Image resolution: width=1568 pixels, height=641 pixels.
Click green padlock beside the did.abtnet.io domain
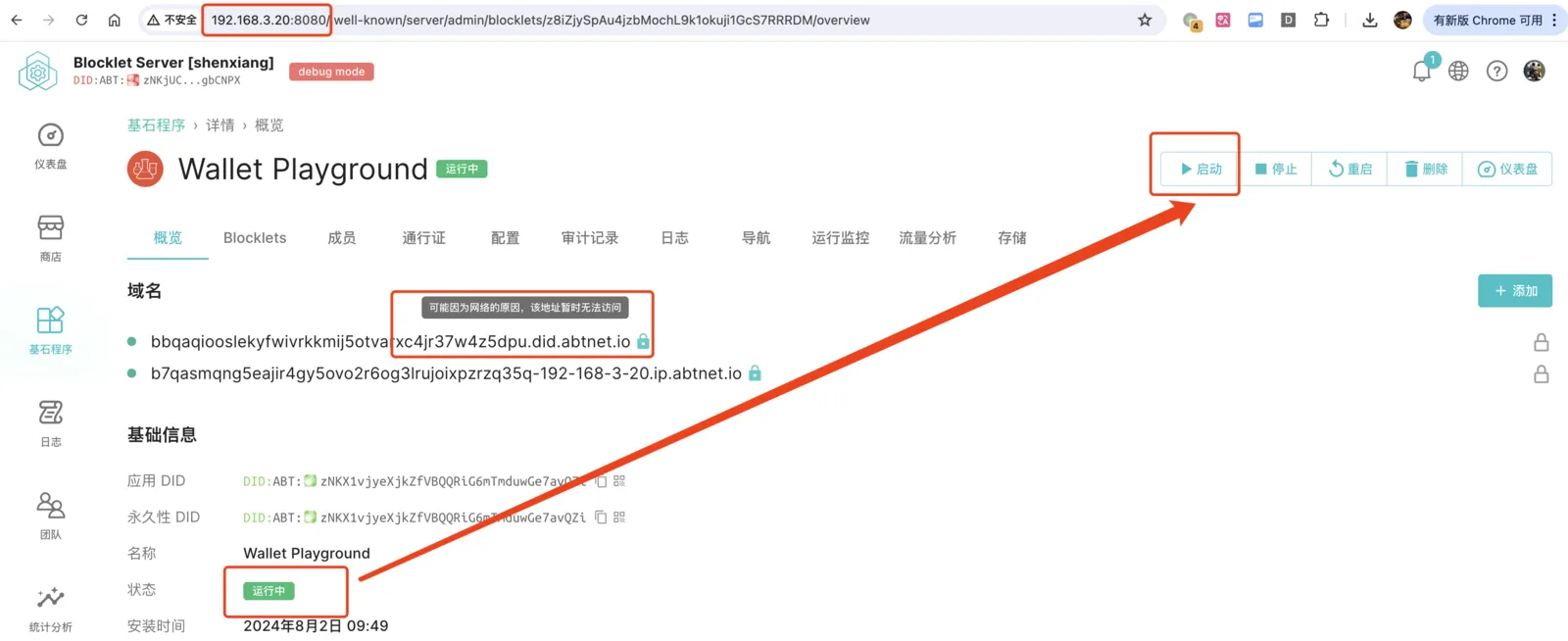tap(643, 341)
